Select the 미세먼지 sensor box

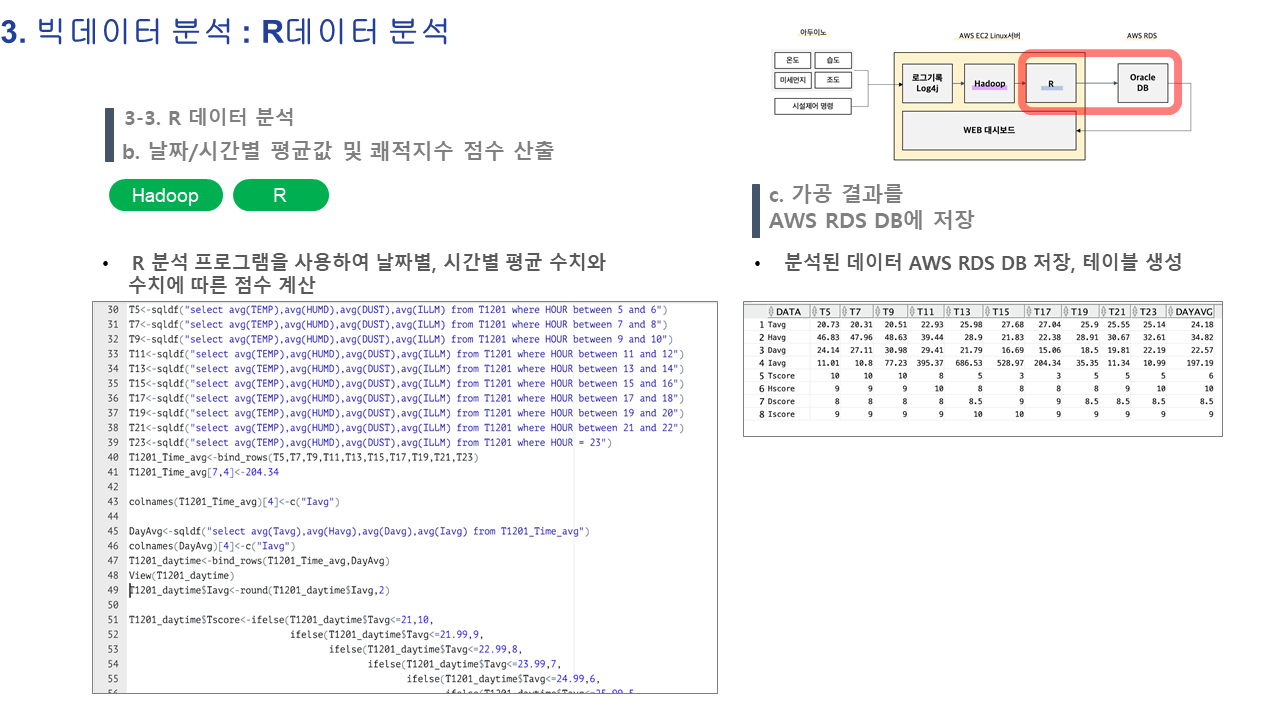tap(794, 80)
